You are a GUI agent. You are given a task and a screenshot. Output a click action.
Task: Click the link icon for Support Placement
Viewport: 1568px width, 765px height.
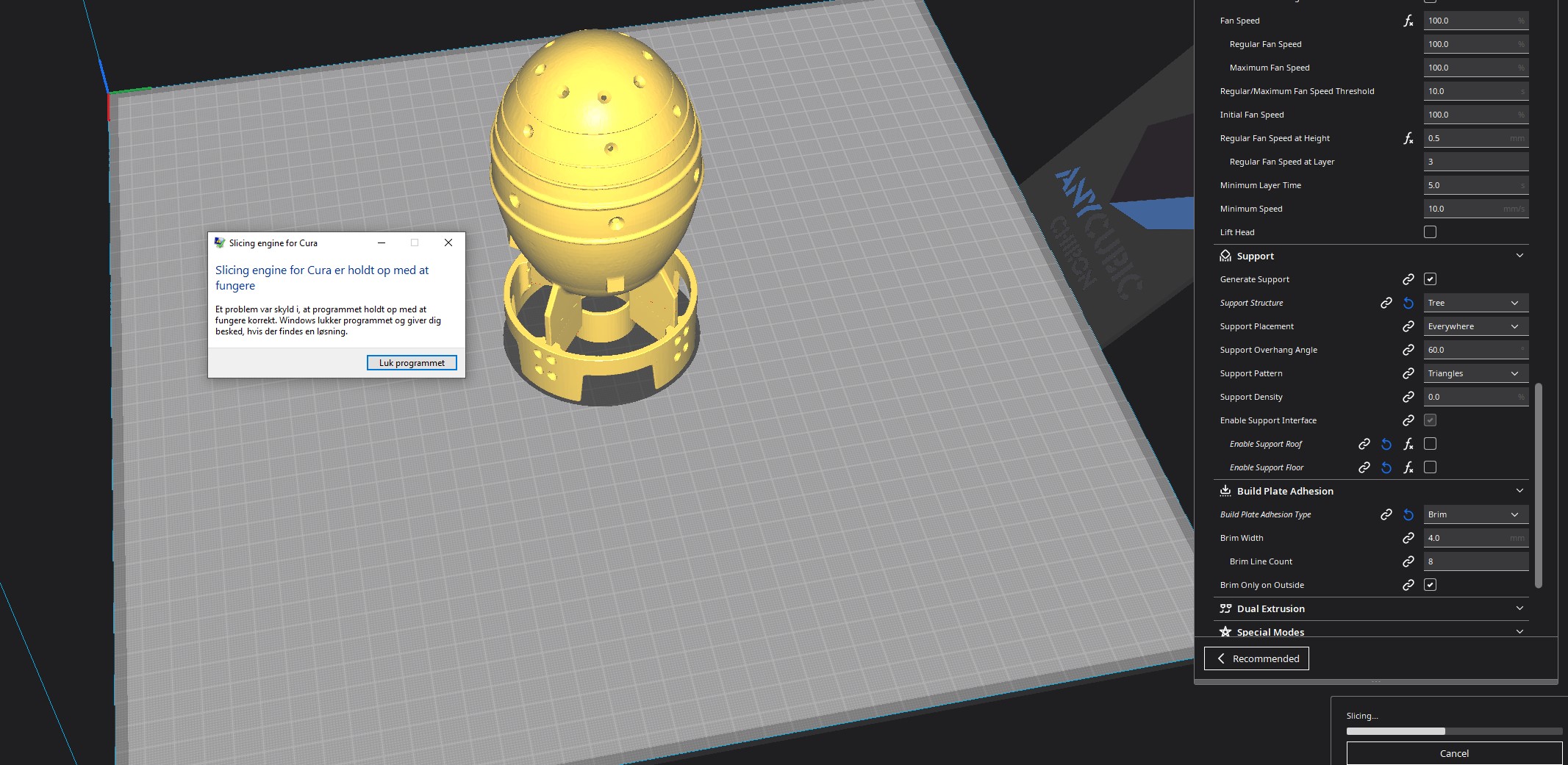point(1408,326)
